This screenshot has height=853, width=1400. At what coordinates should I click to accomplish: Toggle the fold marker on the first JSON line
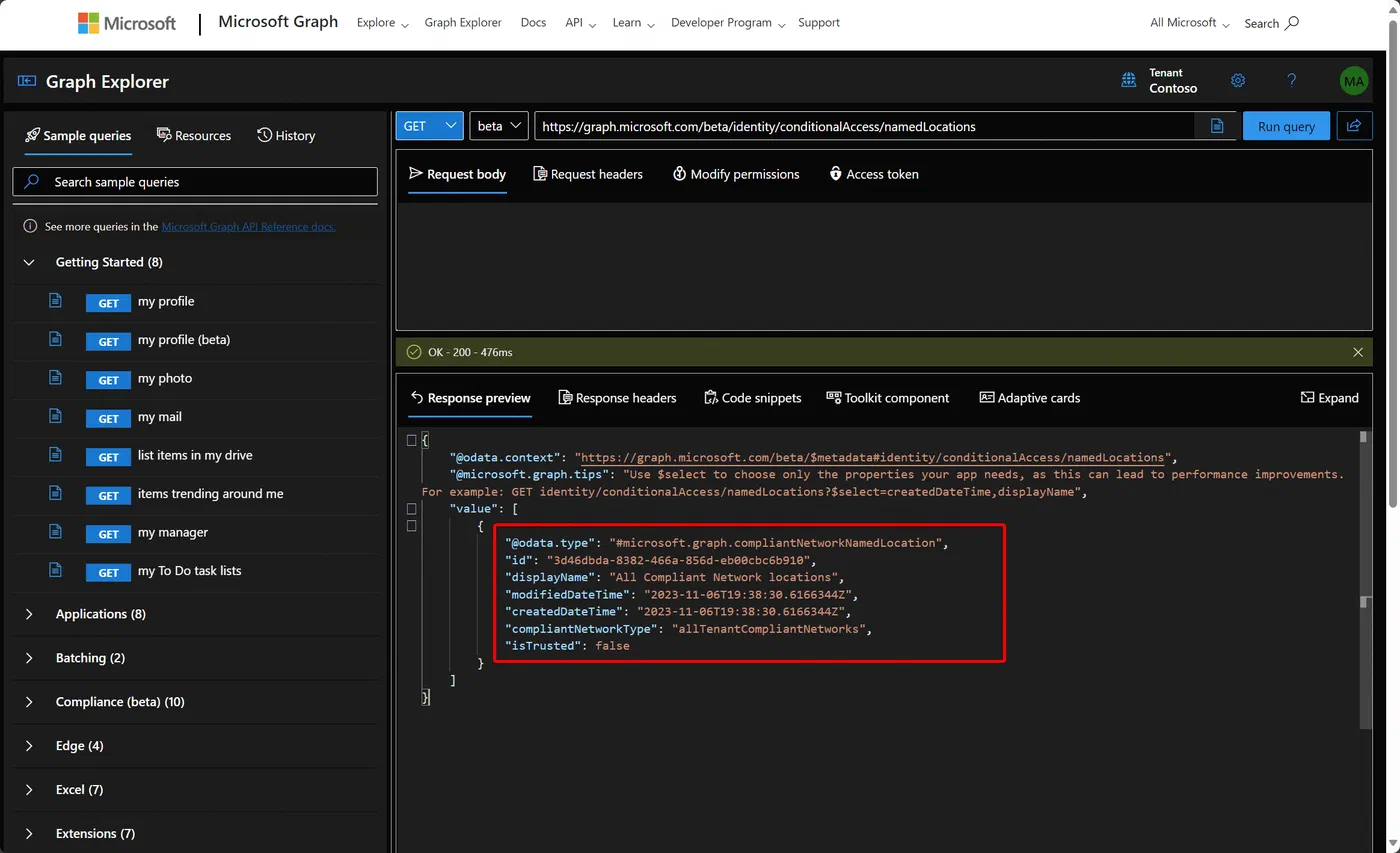[x=411, y=440]
